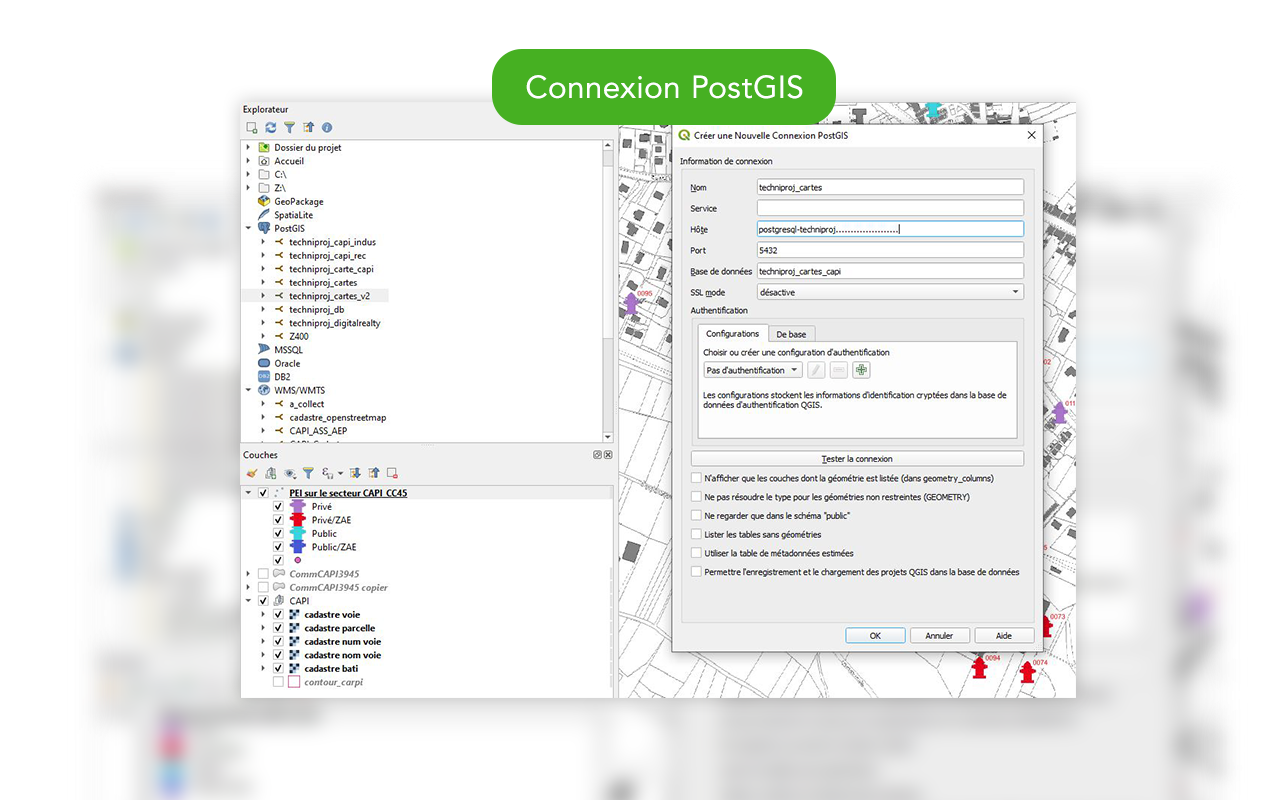Enable the CommCAPI3945 copier layer checkbox
This screenshot has height=800, width=1280.
pos(263,588)
